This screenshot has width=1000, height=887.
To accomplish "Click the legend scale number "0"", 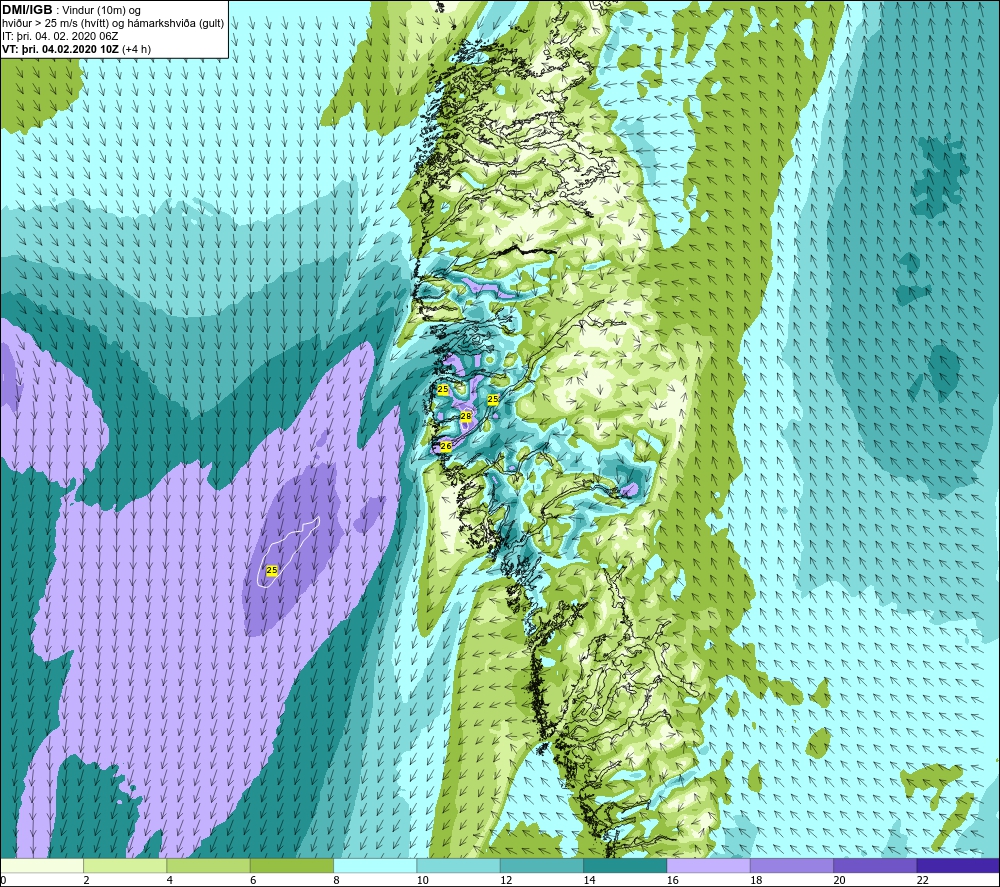I will coord(3,880).
